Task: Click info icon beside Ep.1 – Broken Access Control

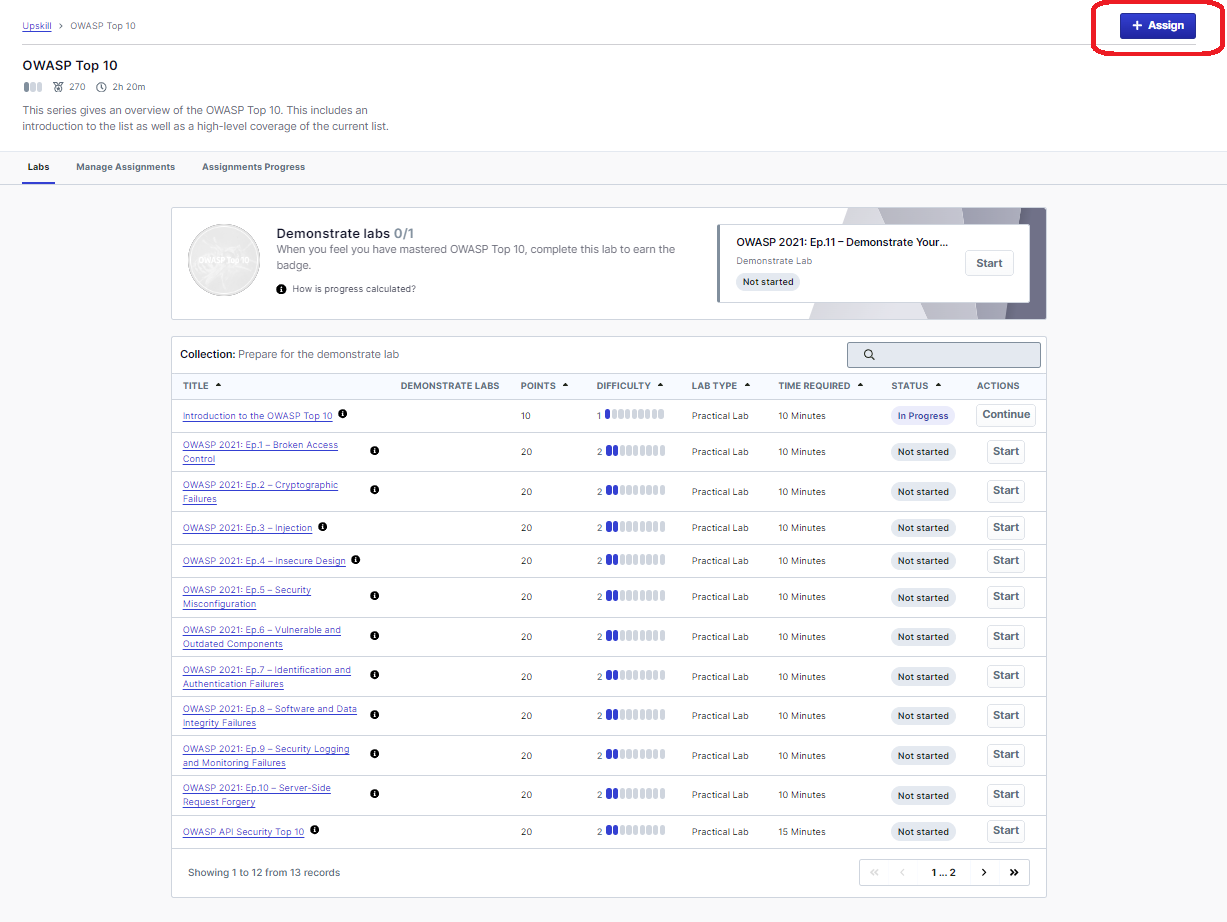Action: coord(375,451)
